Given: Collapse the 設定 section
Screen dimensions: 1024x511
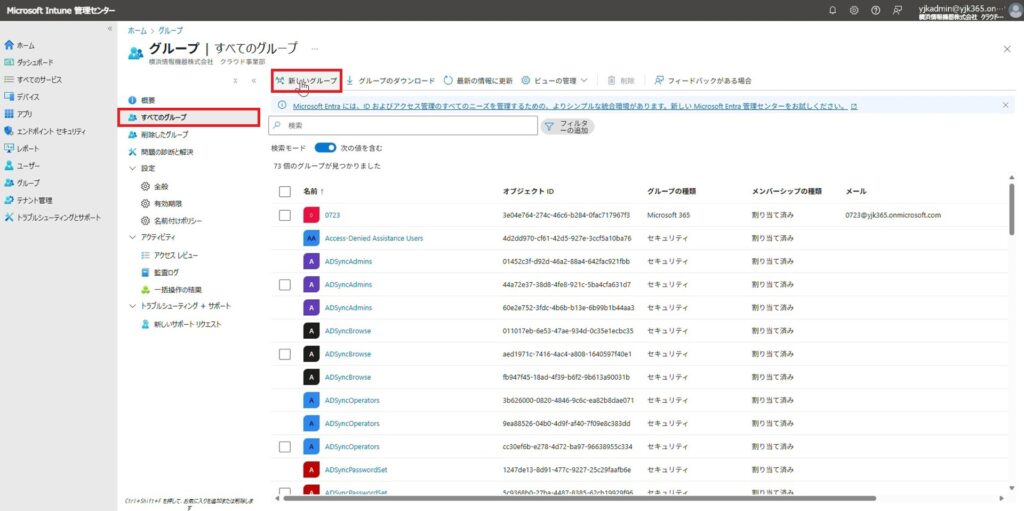Looking at the screenshot, I should coord(133,168).
